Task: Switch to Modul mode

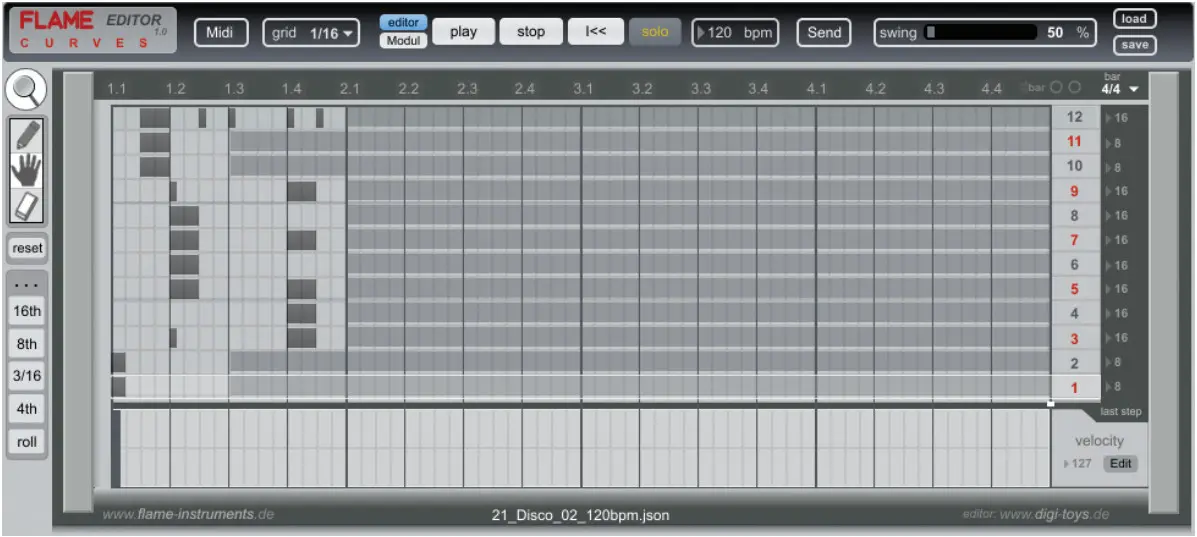Action: pos(403,41)
